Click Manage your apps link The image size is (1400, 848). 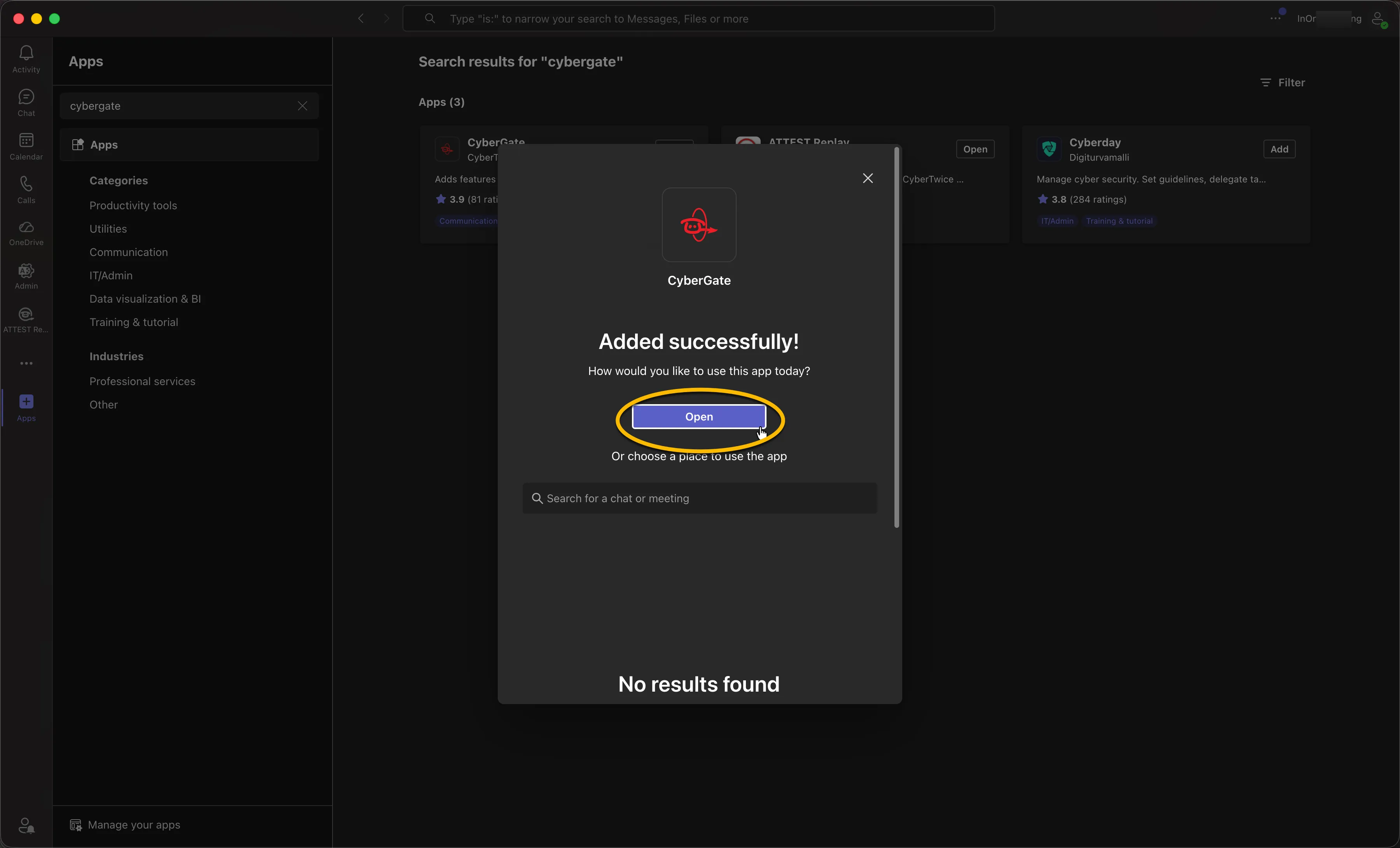[125, 825]
